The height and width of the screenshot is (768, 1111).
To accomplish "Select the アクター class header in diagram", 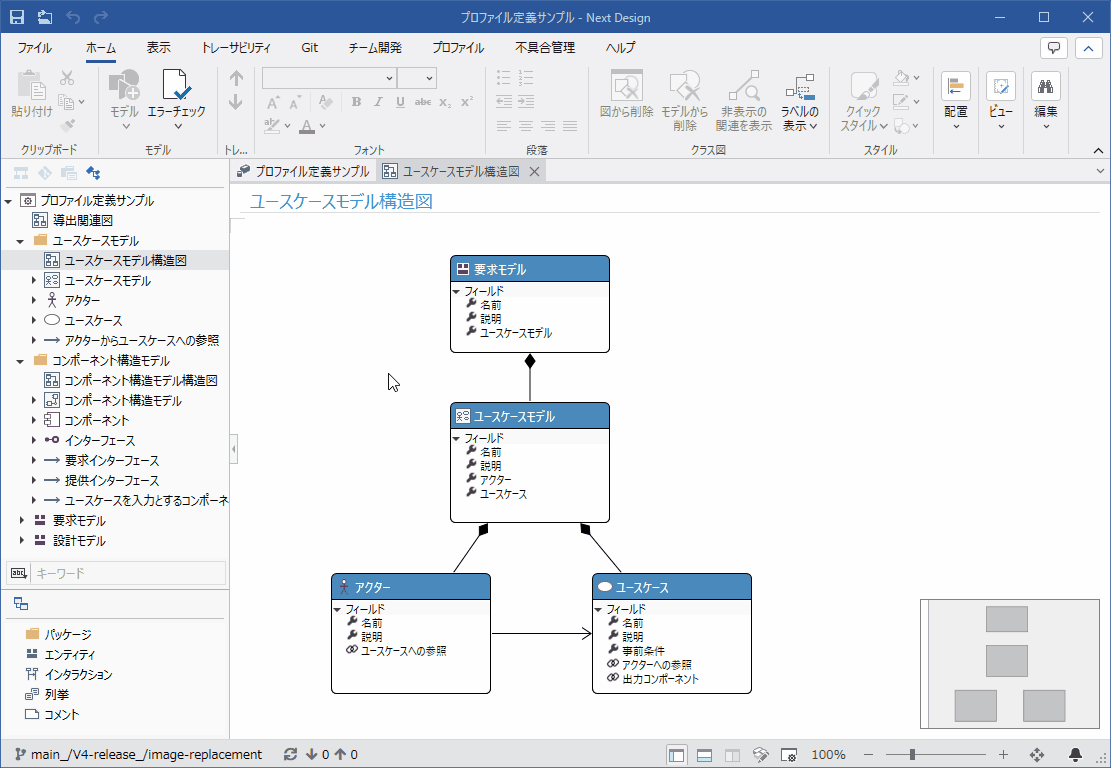I will click(x=411, y=587).
